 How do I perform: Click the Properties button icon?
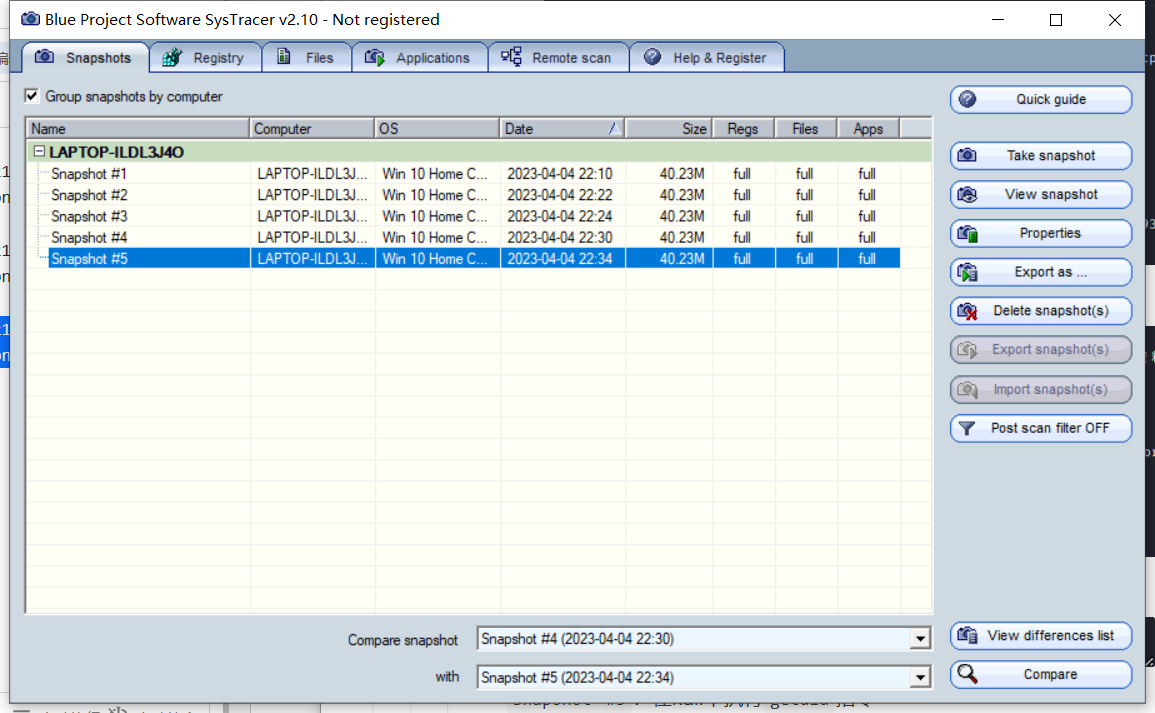[967, 233]
